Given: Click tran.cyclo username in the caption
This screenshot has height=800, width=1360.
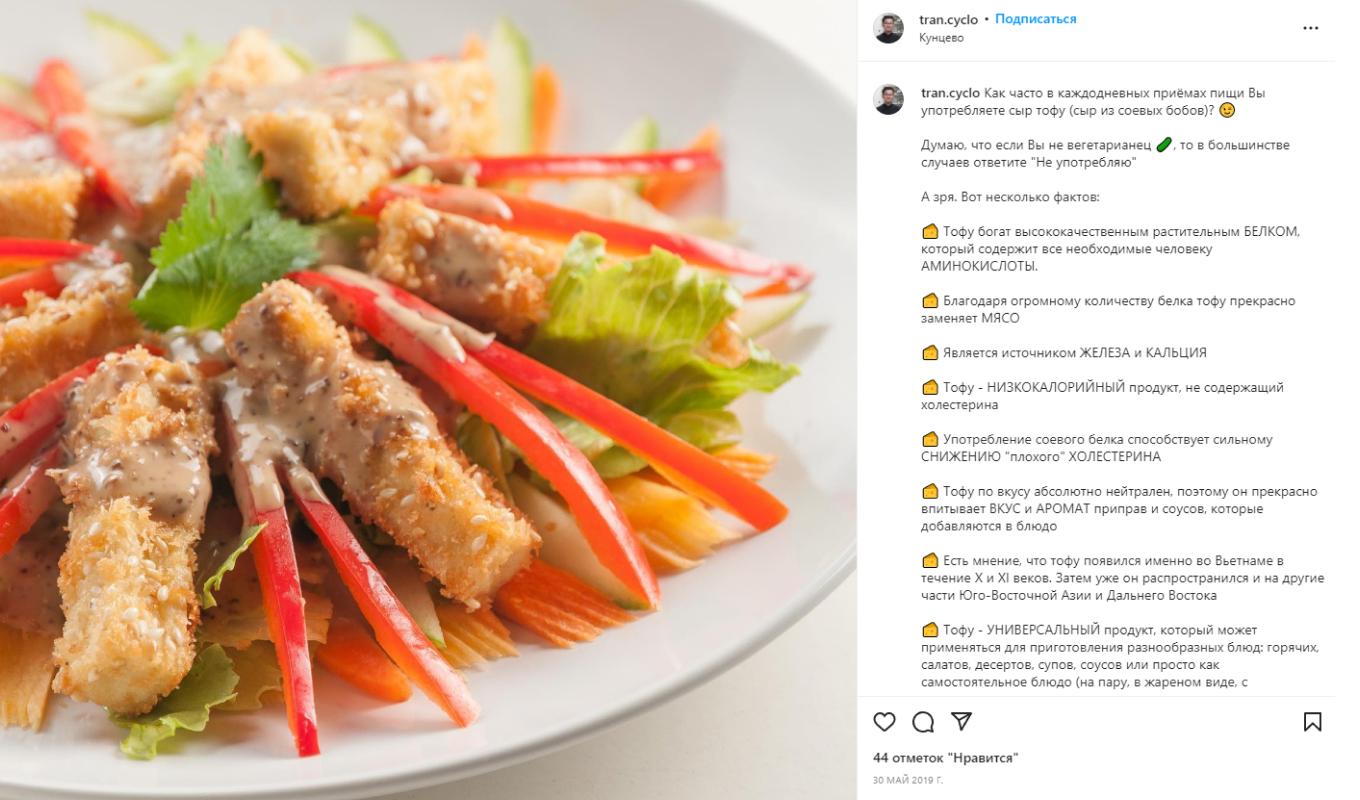Looking at the screenshot, I should click(950, 93).
